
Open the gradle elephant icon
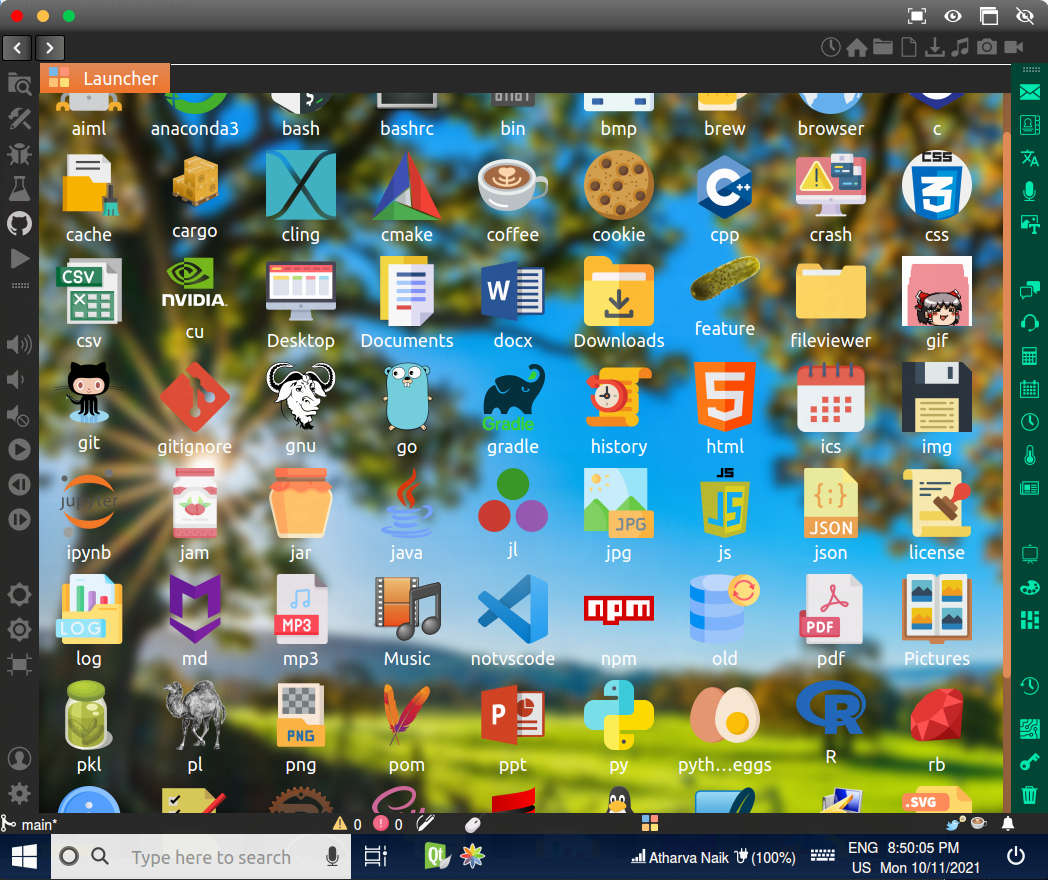513,397
